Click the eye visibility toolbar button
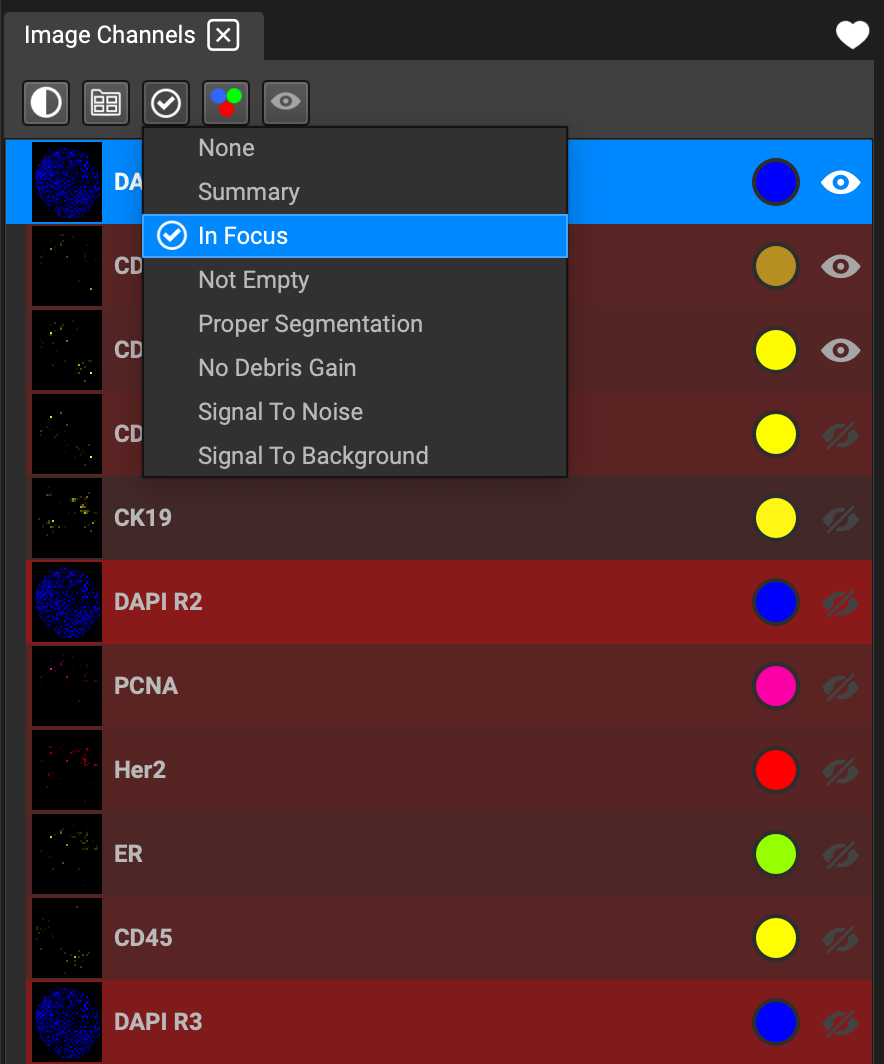Viewport: 884px width, 1064px height. point(286,103)
